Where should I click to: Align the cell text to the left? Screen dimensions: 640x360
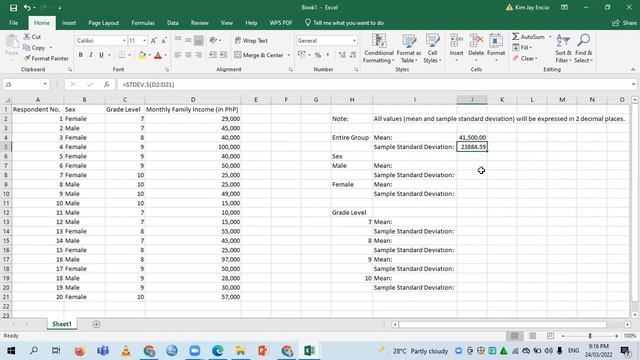point(178,55)
